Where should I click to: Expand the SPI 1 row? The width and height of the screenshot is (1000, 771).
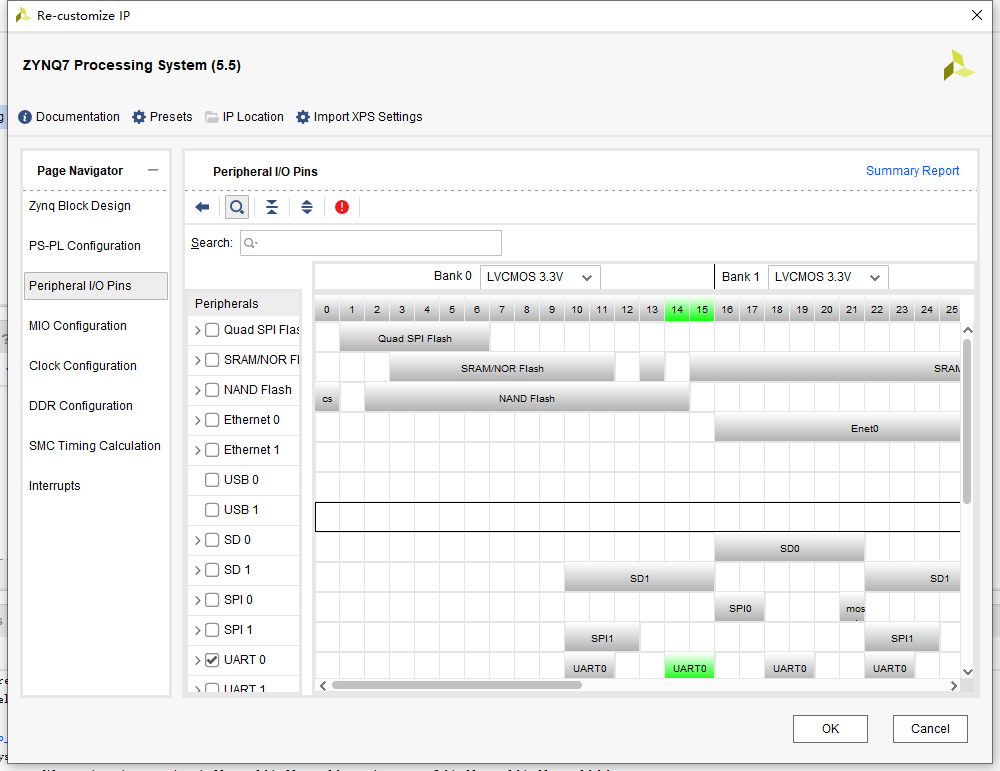[x=198, y=630]
